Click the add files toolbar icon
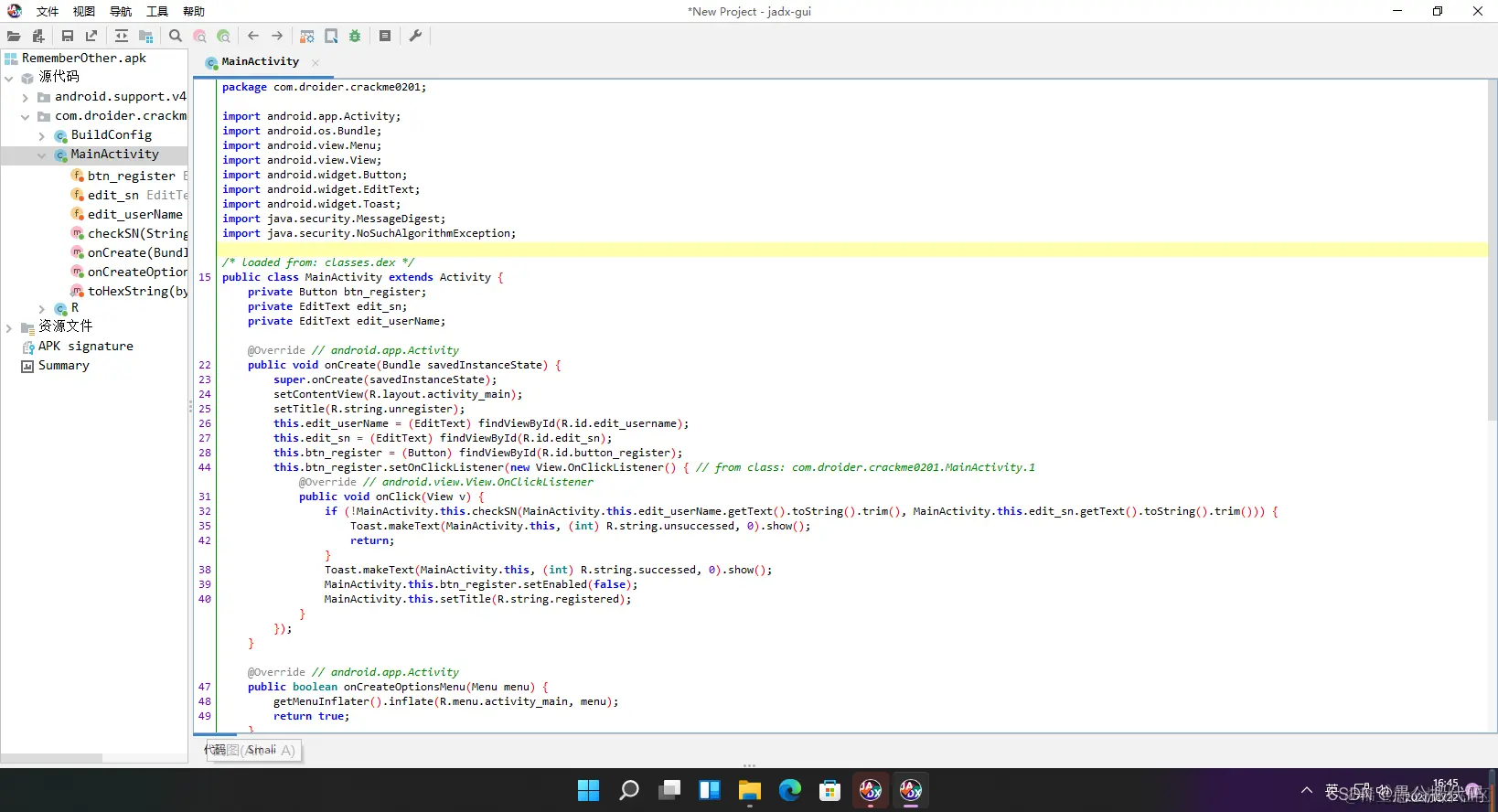 [x=38, y=36]
